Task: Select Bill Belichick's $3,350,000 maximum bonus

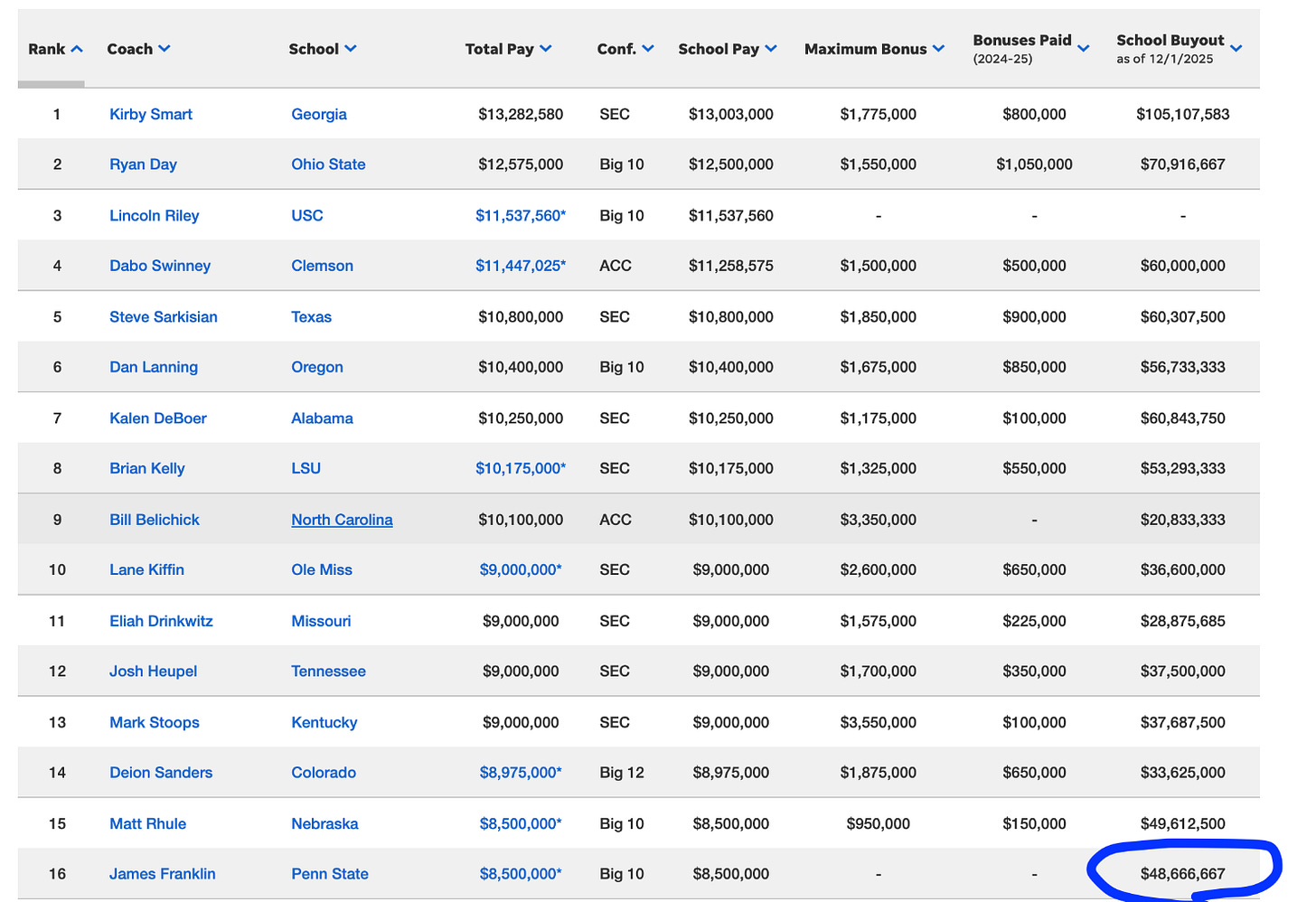Action: click(x=878, y=520)
